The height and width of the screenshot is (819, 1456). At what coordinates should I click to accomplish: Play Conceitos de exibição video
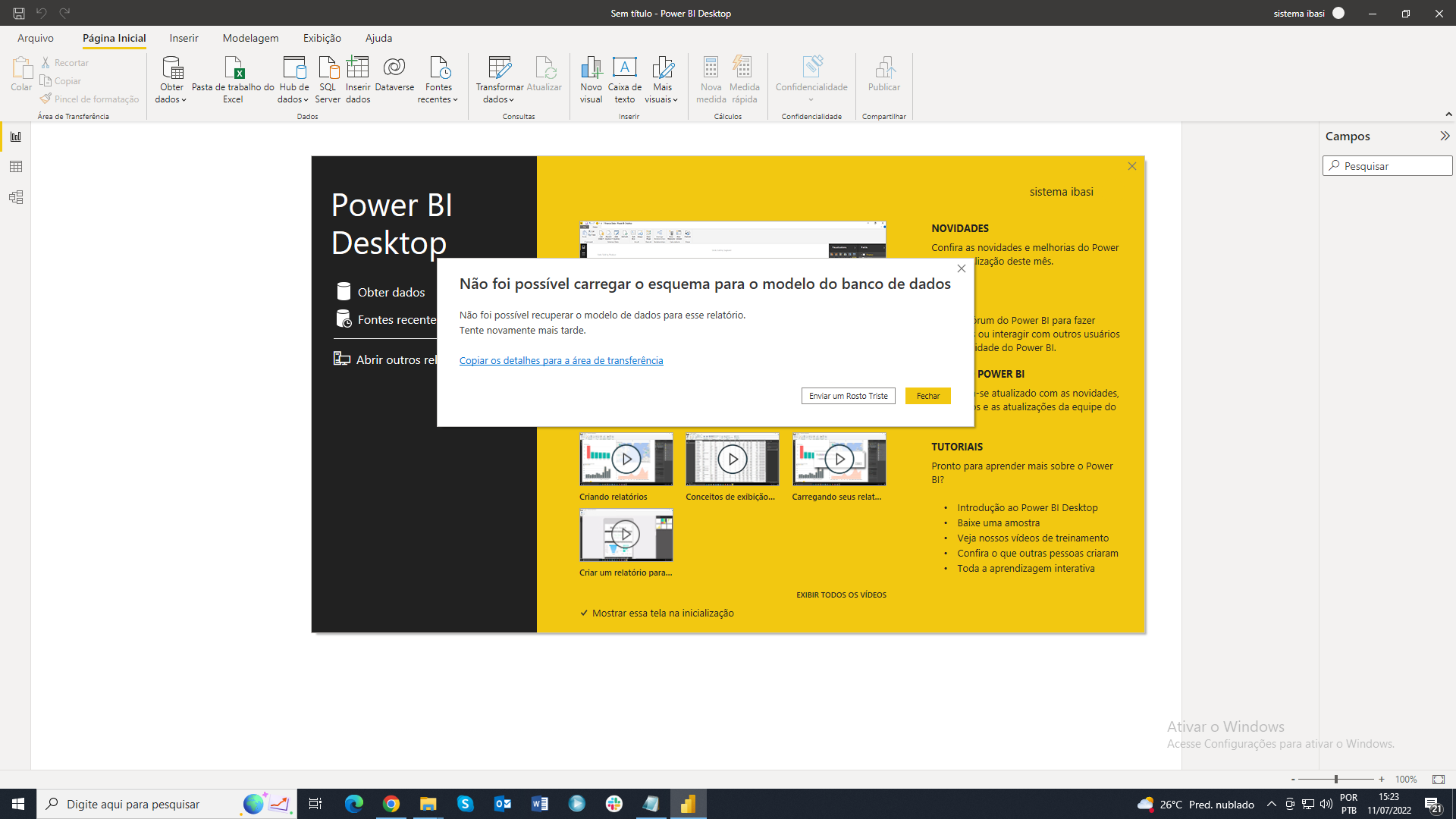732,459
